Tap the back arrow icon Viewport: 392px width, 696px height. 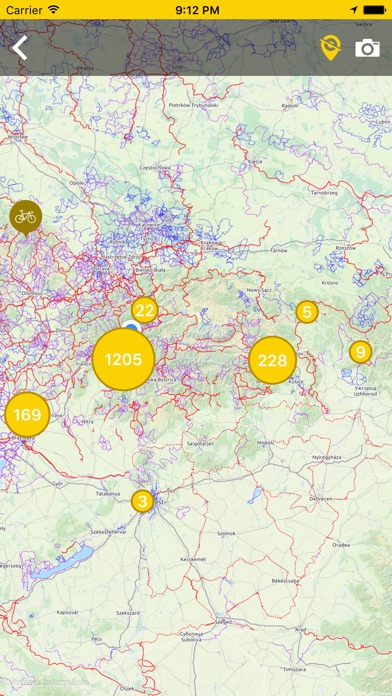click(20, 48)
